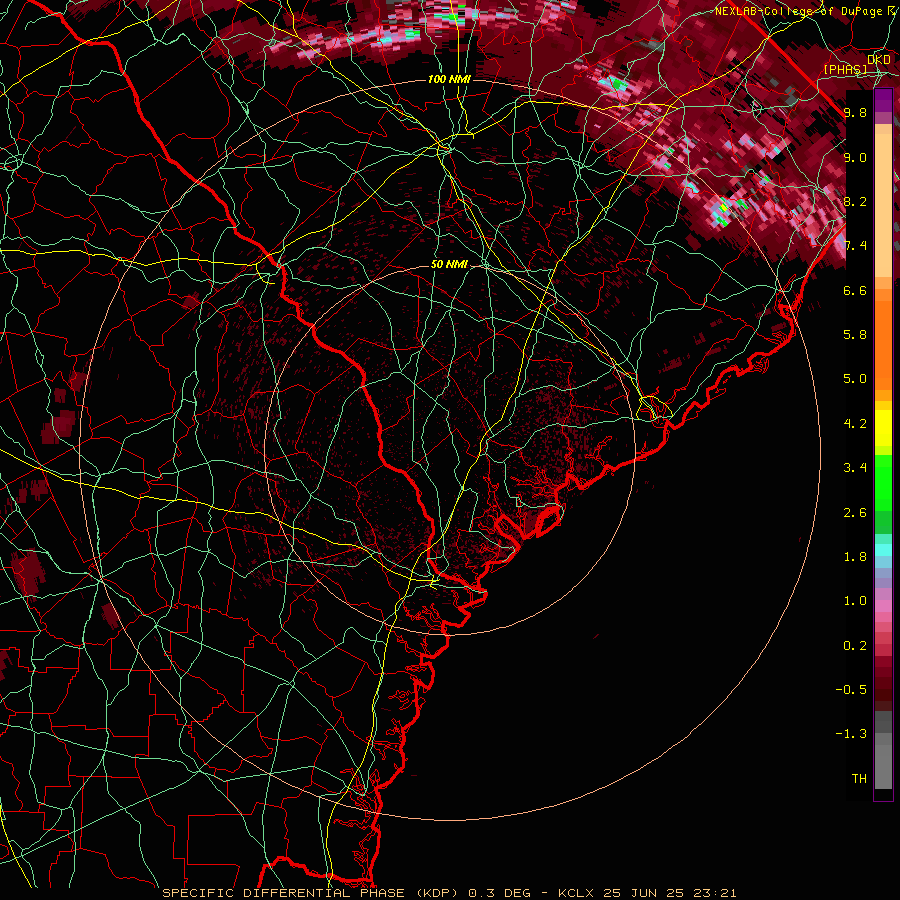Click the 5.0 value on the color scale
900x900 pixels.
855,379
